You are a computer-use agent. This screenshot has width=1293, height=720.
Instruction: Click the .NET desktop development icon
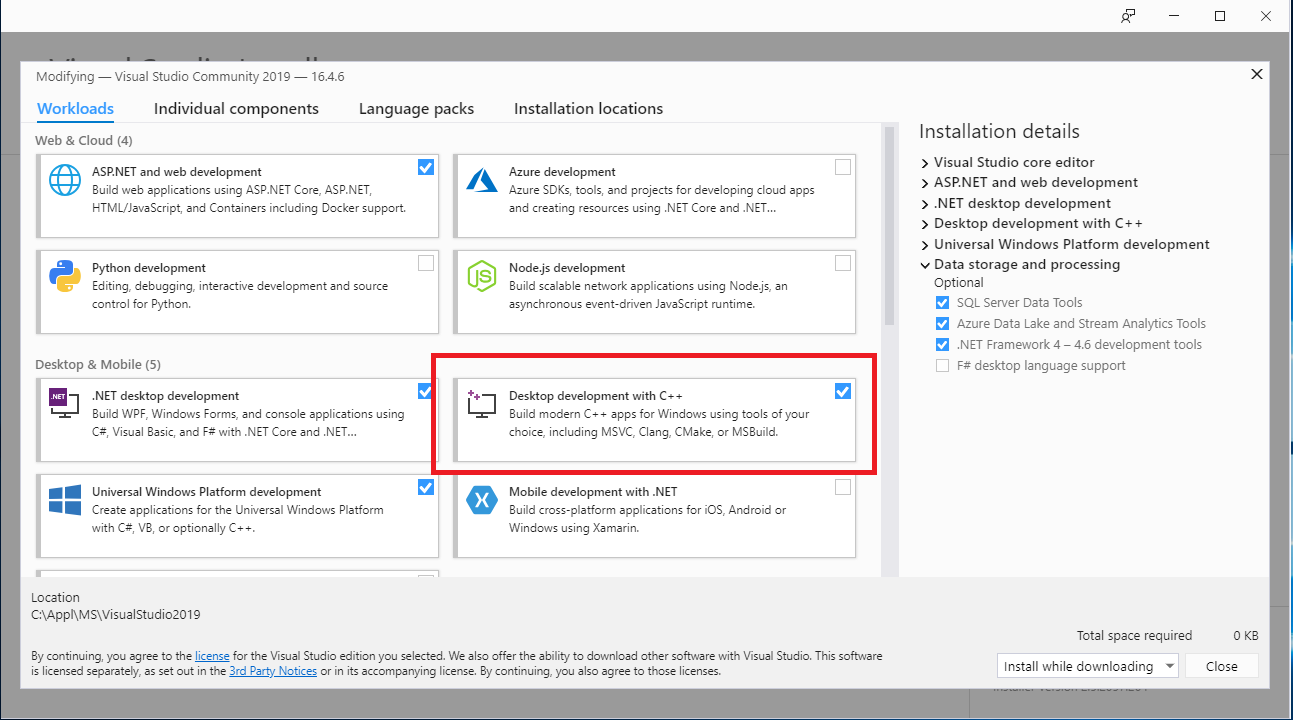[65, 403]
